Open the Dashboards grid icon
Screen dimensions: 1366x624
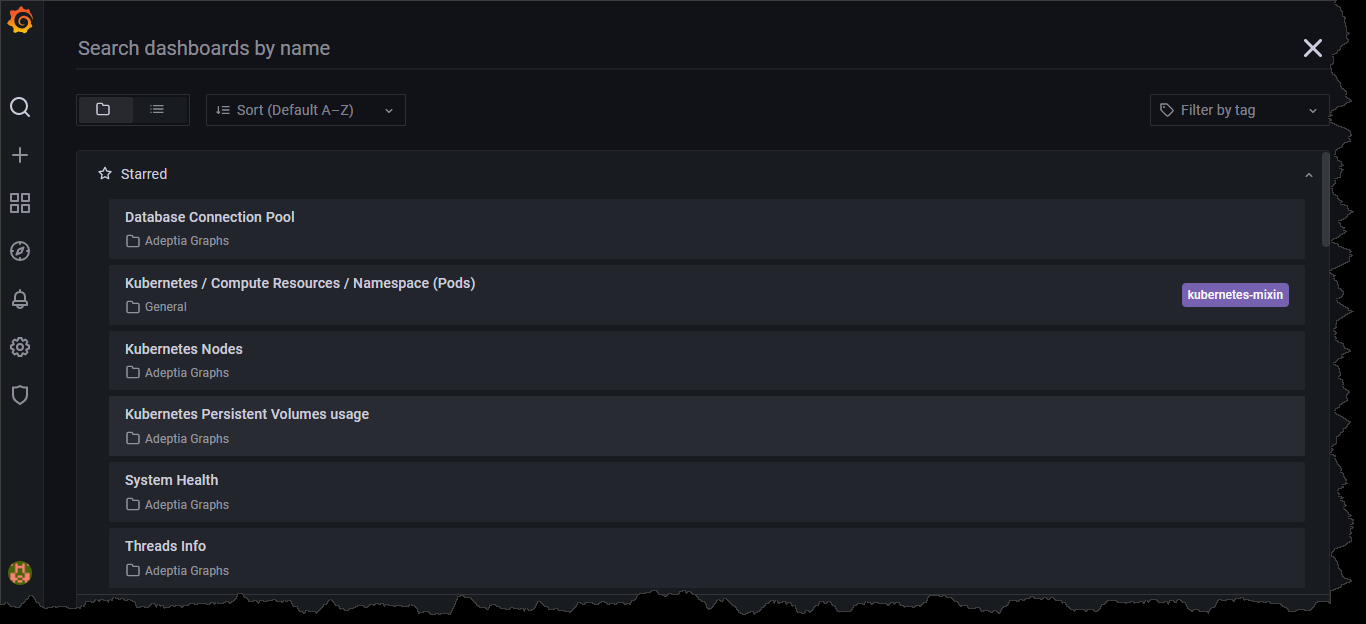pos(20,203)
